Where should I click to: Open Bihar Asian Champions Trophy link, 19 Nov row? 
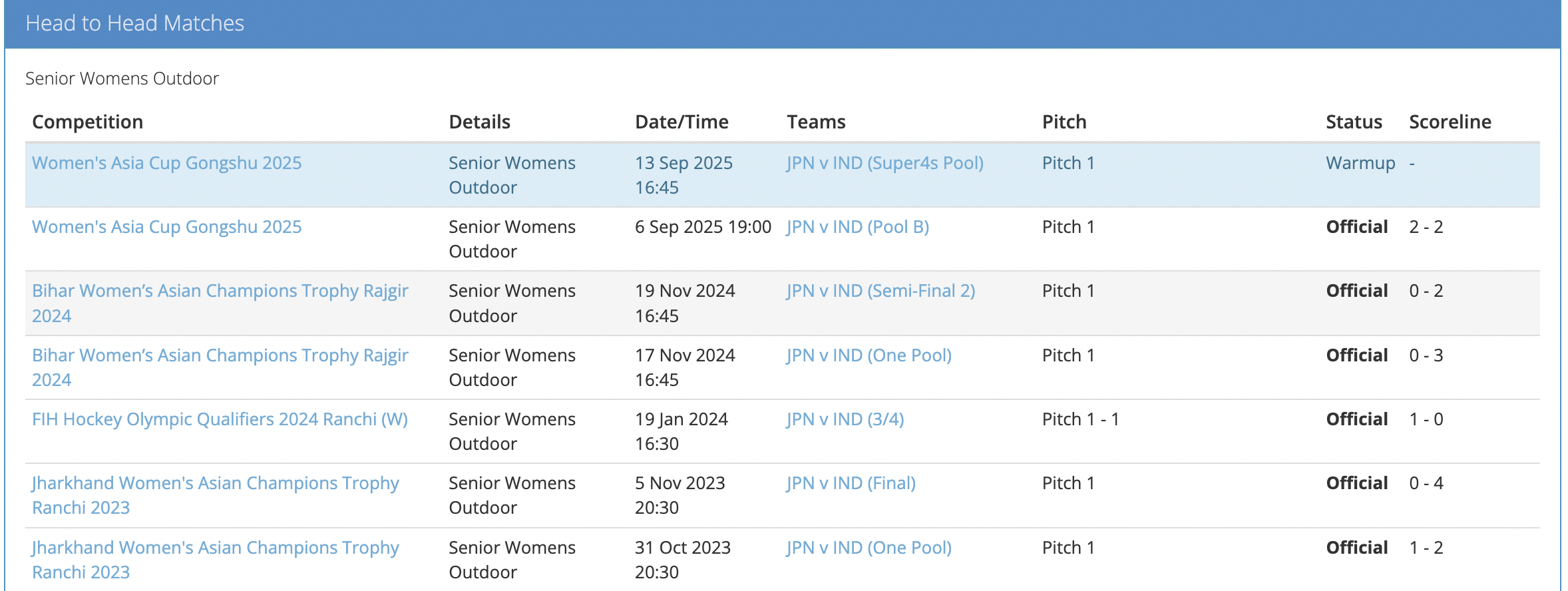220,292
